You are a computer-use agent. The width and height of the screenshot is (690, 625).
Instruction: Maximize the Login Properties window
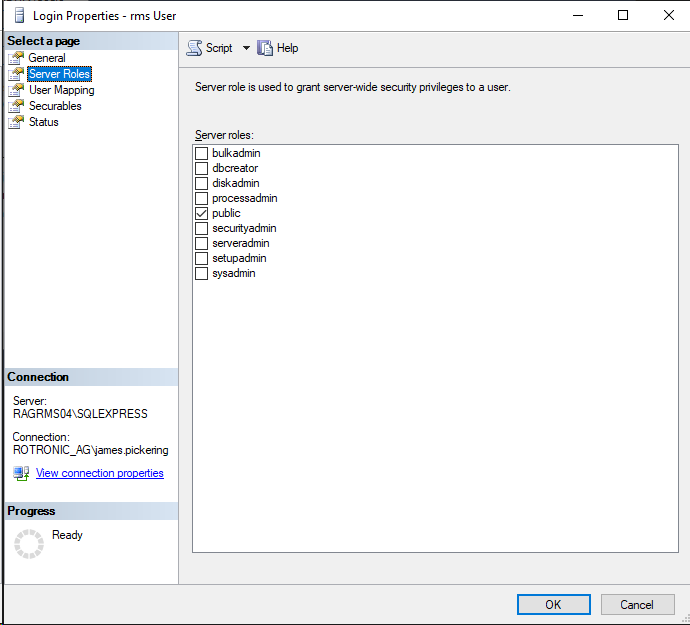click(623, 15)
